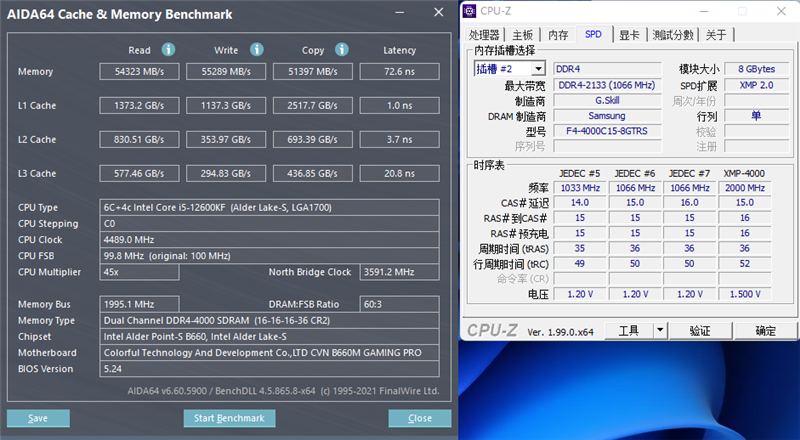
Task: Click the CPU Stepping field C0
Action: tap(269, 224)
